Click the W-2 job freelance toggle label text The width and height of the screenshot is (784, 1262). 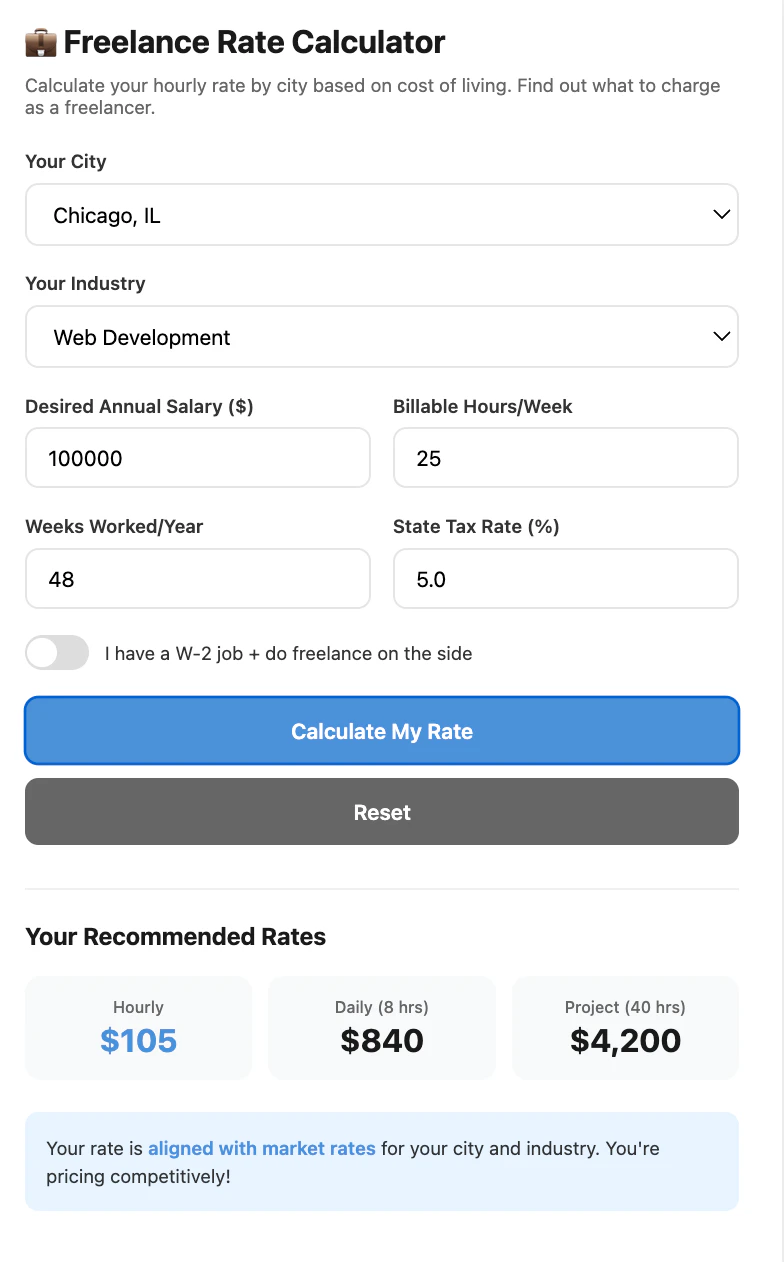pos(288,654)
